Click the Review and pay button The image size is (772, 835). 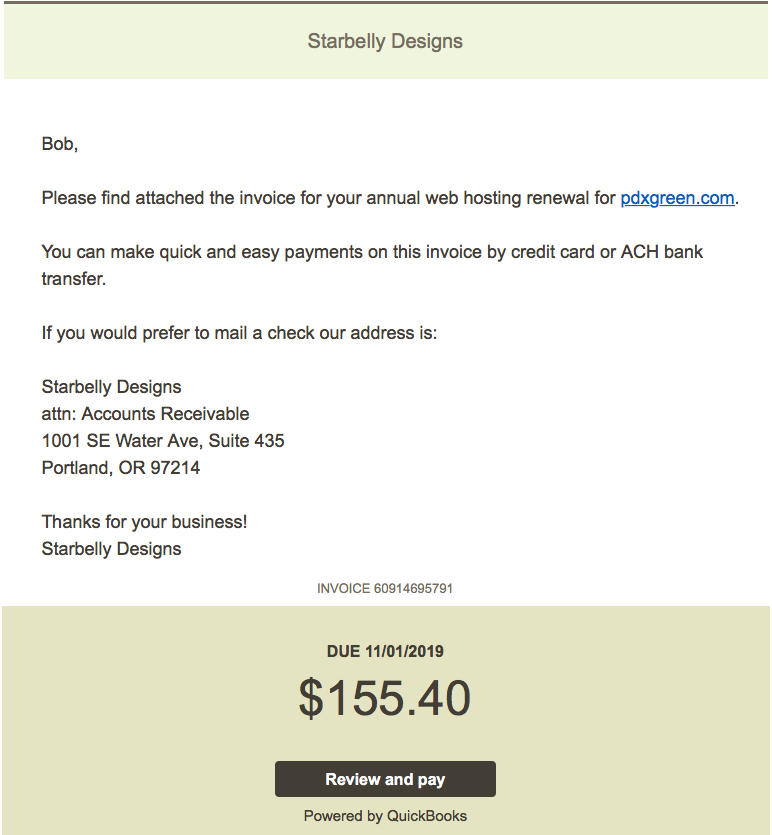385,779
